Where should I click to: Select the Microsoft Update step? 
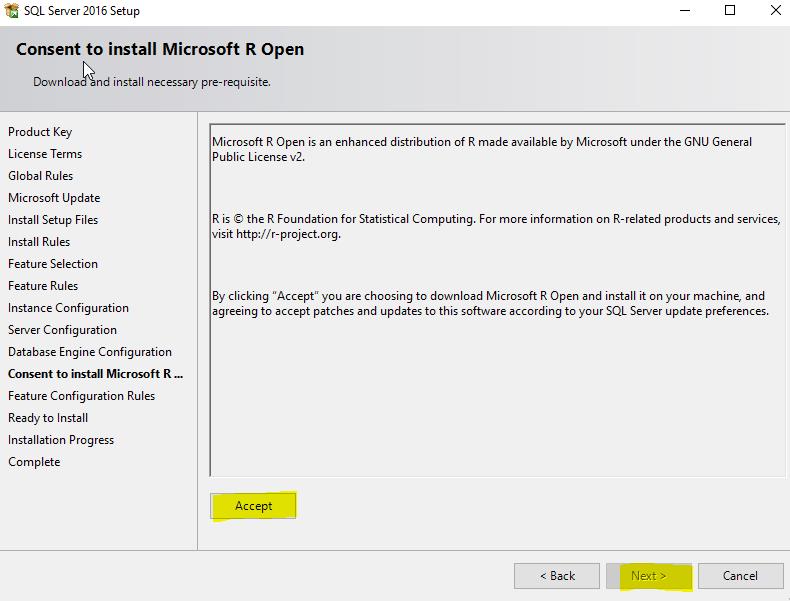(x=54, y=198)
